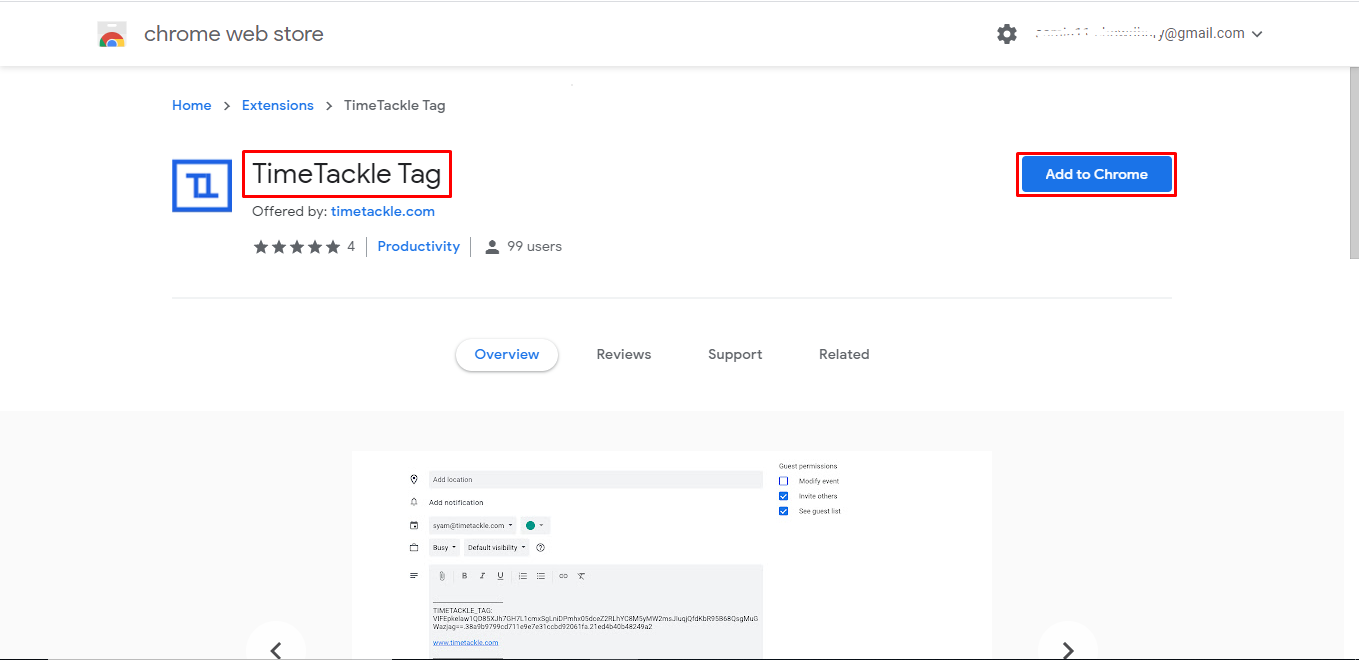This screenshot has width=1359, height=660.
Task: Show the Related tab
Action: click(844, 355)
